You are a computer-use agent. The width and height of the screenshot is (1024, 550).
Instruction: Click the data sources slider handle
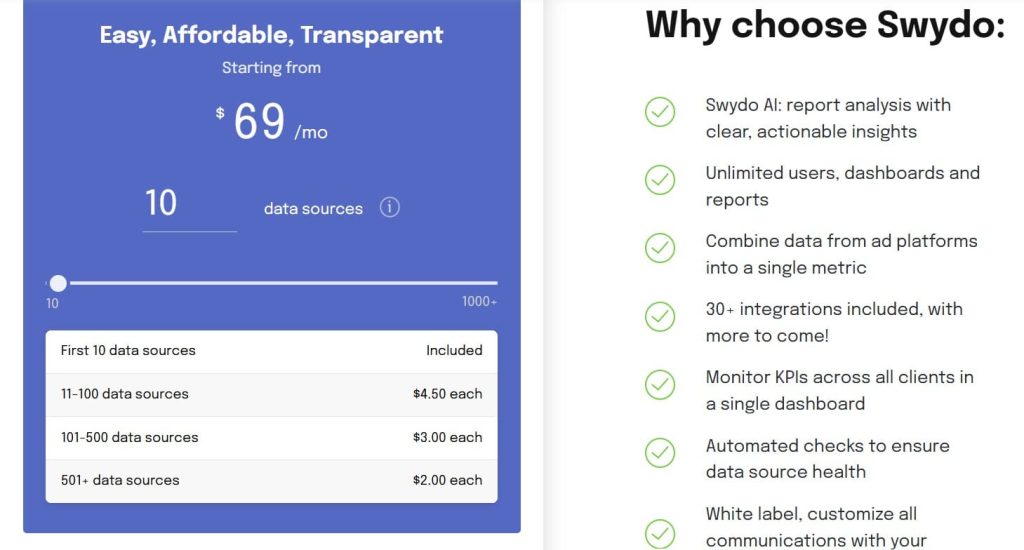[58, 283]
